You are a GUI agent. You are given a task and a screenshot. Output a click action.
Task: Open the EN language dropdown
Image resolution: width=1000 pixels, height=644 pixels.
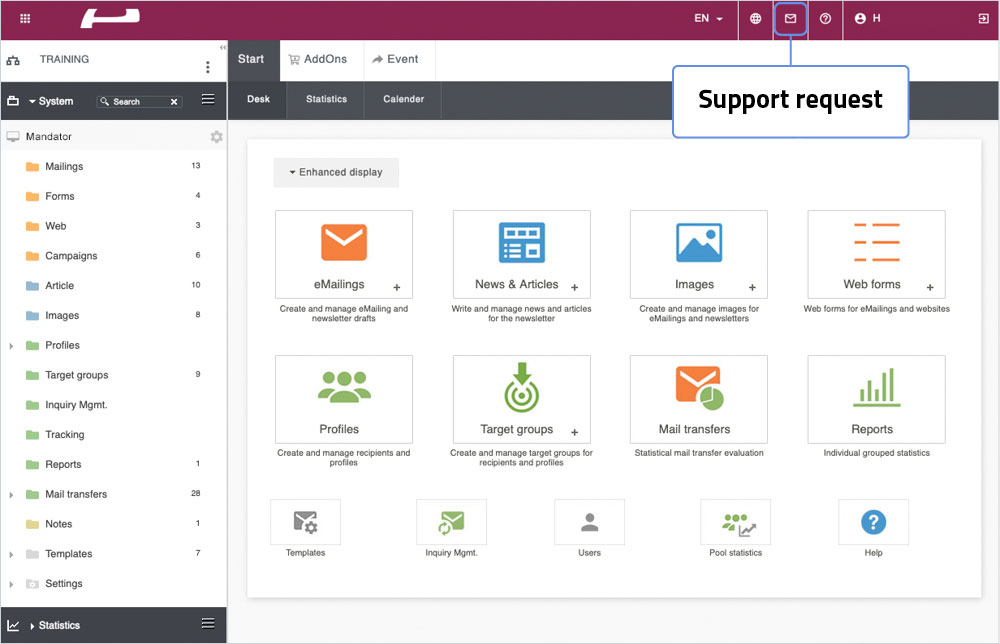pyautogui.click(x=708, y=18)
